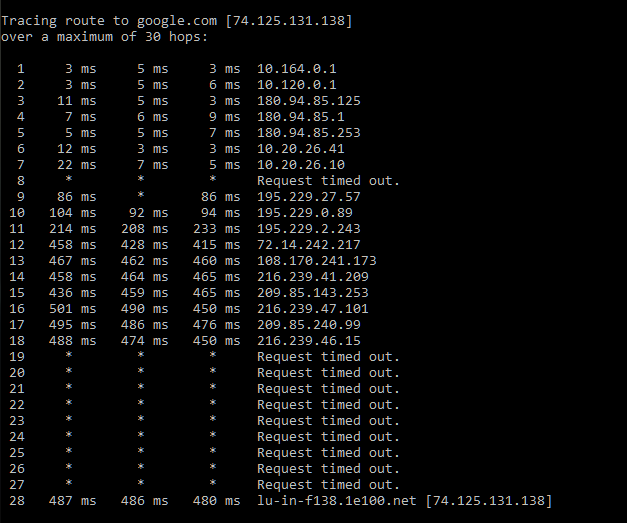Click IP 72.14.242.217 on hop 12

(x=309, y=245)
